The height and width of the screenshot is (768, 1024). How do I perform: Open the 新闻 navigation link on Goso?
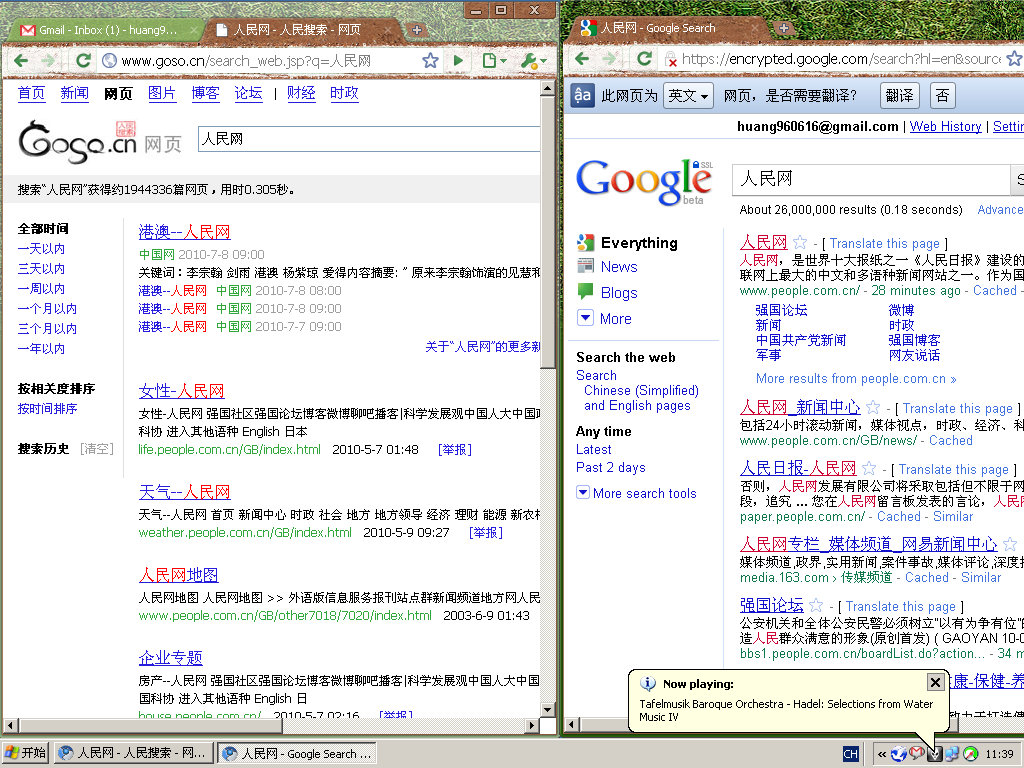(74, 93)
